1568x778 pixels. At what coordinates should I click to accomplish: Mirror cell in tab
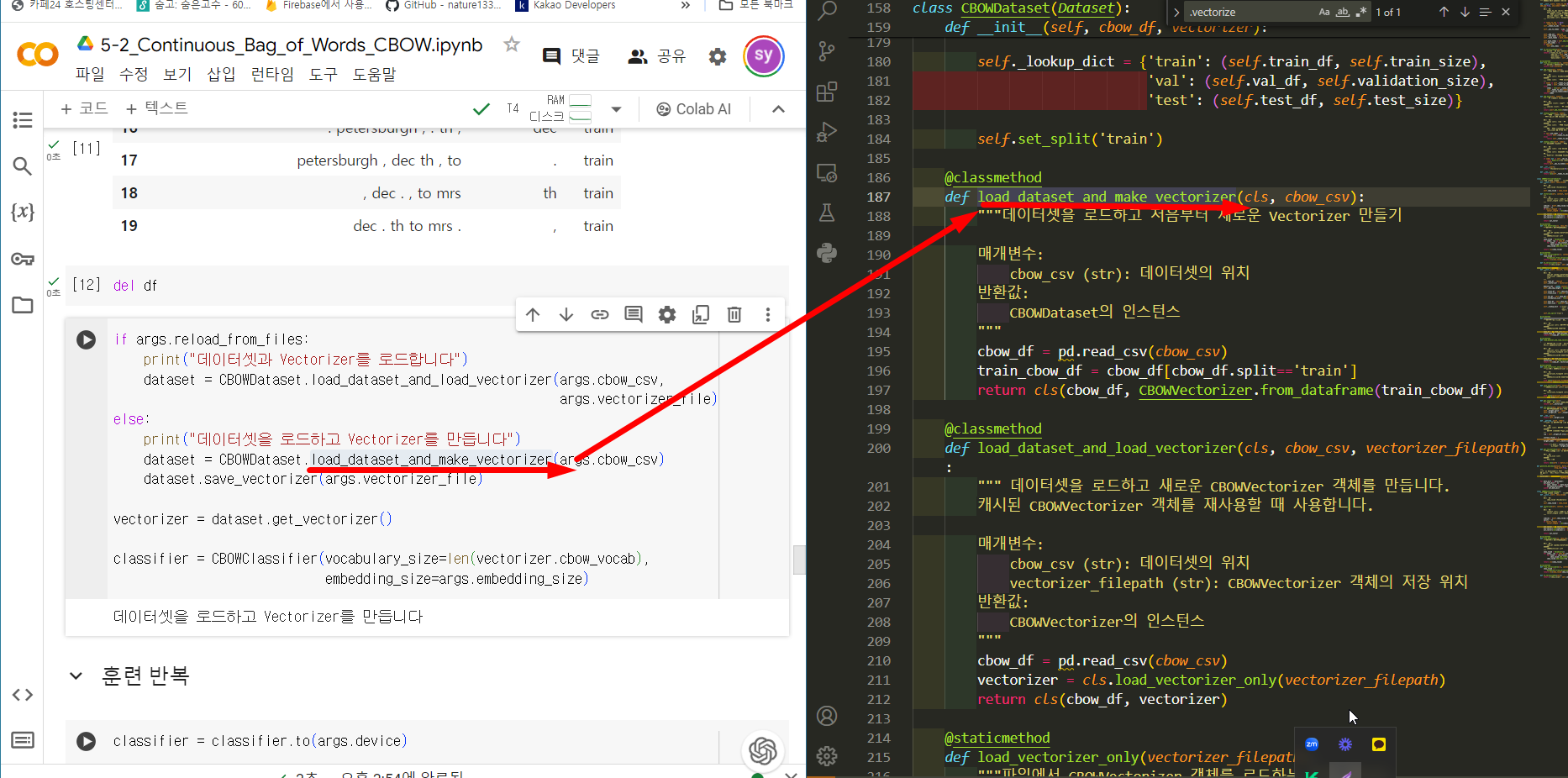click(x=701, y=314)
